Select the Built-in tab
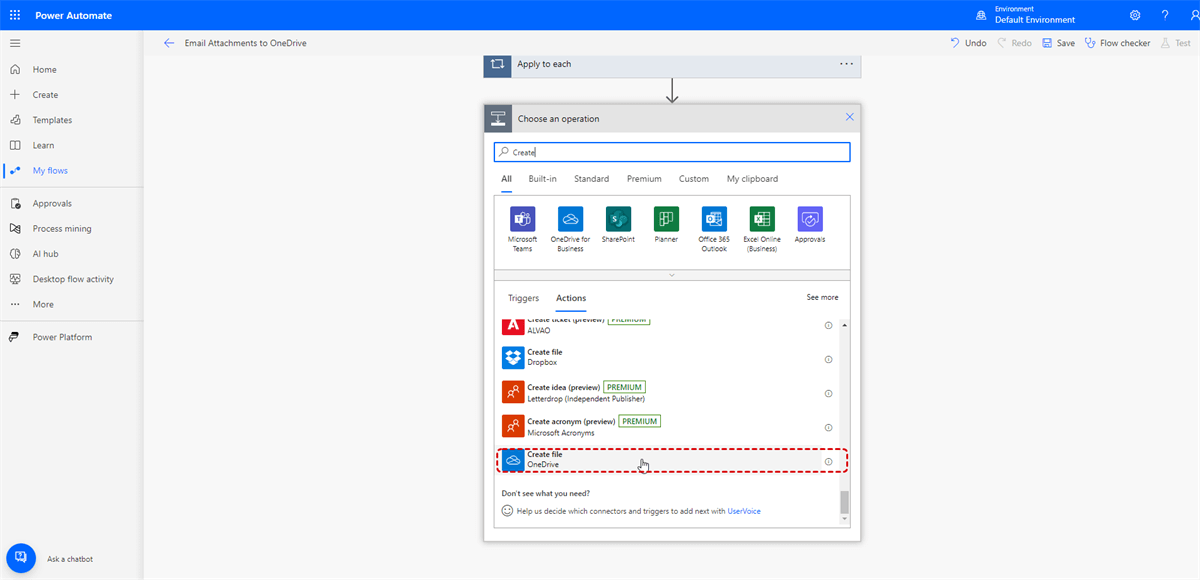This screenshot has width=1200, height=580. (x=543, y=179)
